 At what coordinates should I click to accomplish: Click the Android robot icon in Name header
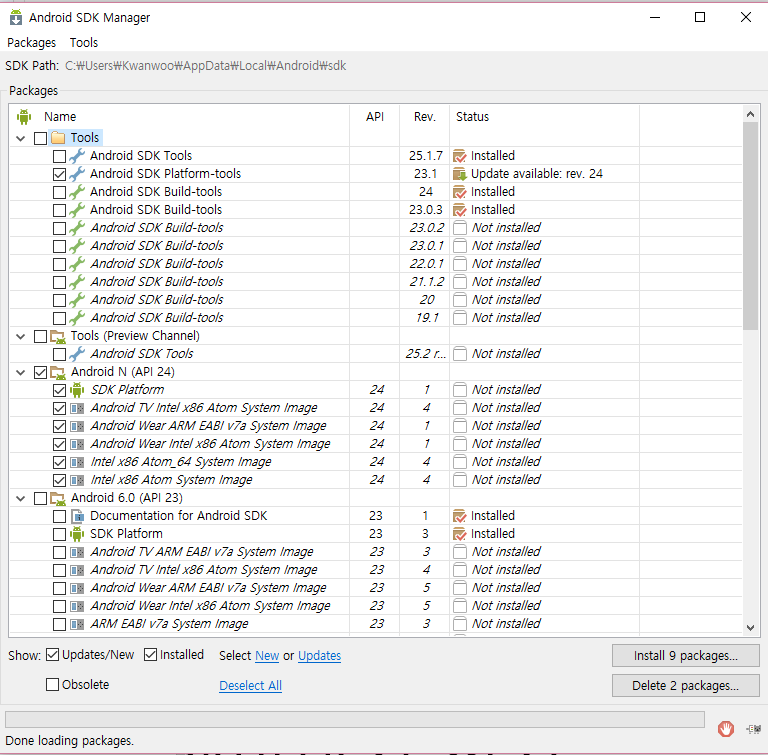(24, 117)
